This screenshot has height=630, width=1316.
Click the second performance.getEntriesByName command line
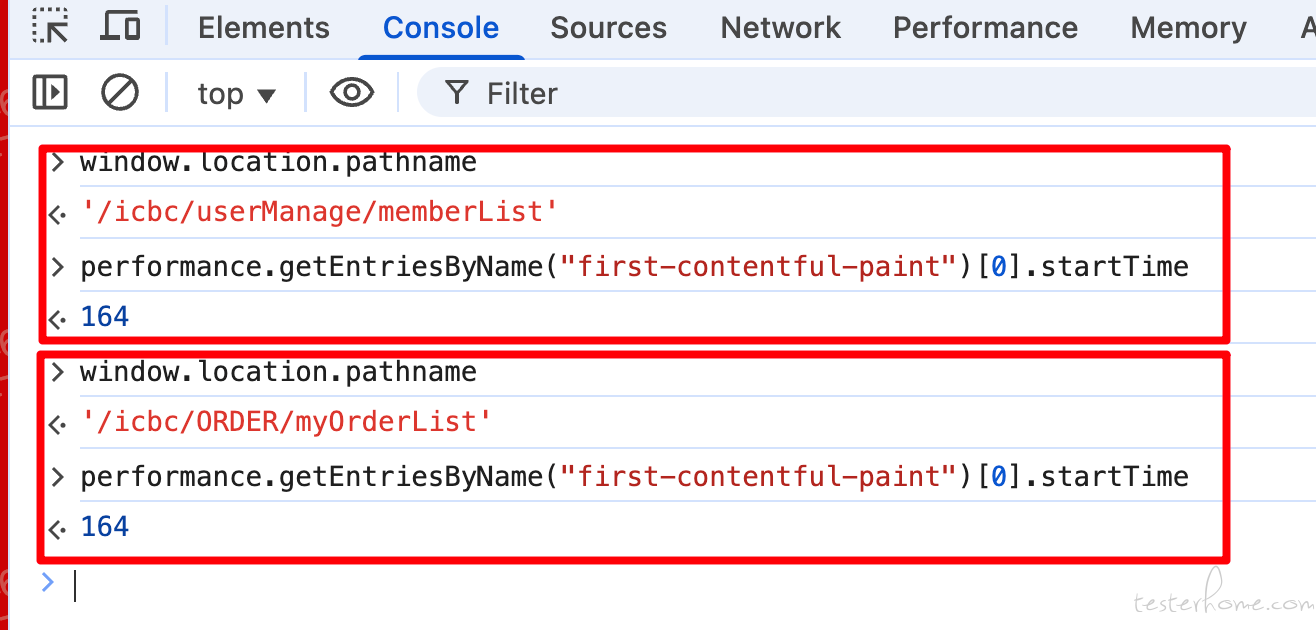(634, 476)
